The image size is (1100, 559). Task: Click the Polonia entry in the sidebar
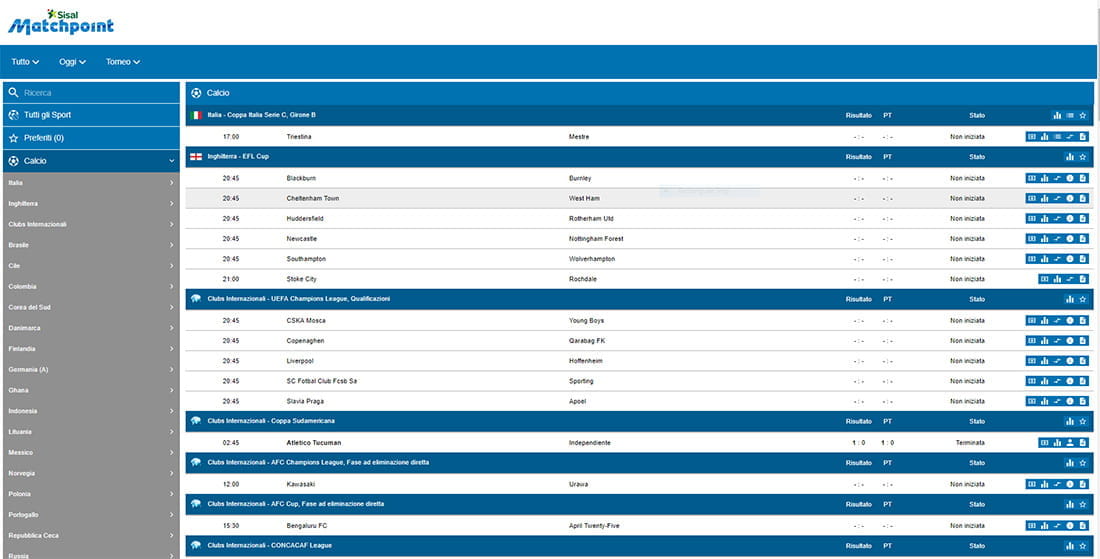click(91, 494)
